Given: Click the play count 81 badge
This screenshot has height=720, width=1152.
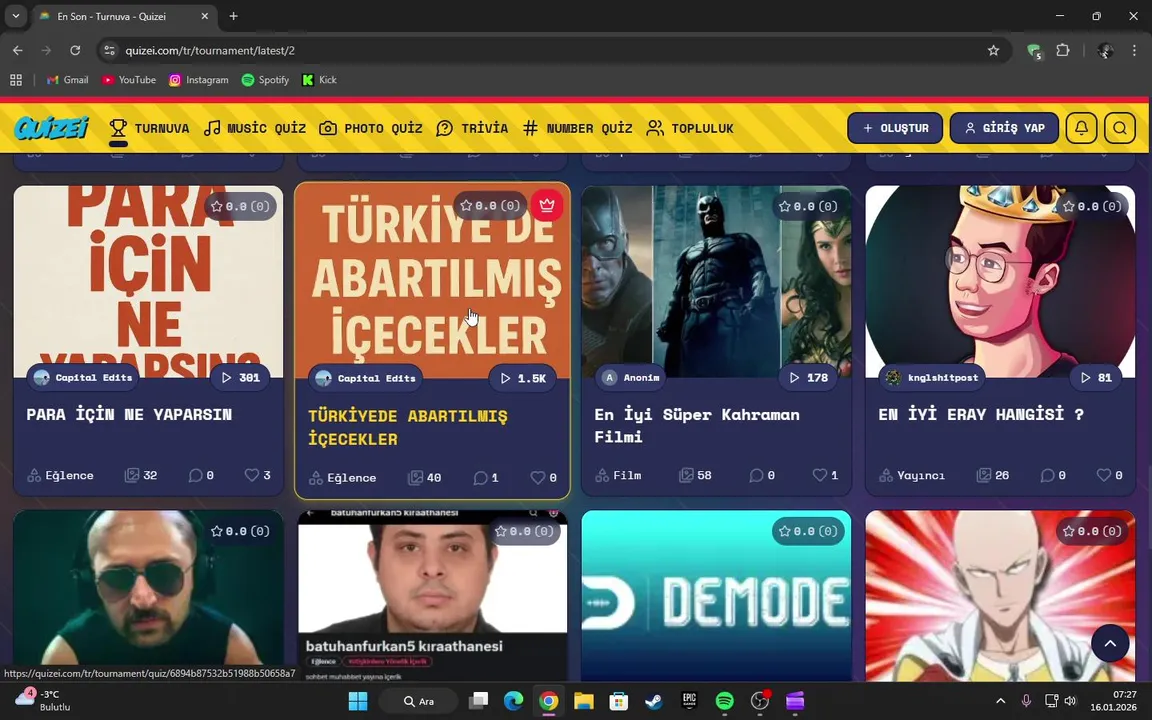Looking at the screenshot, I should tap(1095, 378).
